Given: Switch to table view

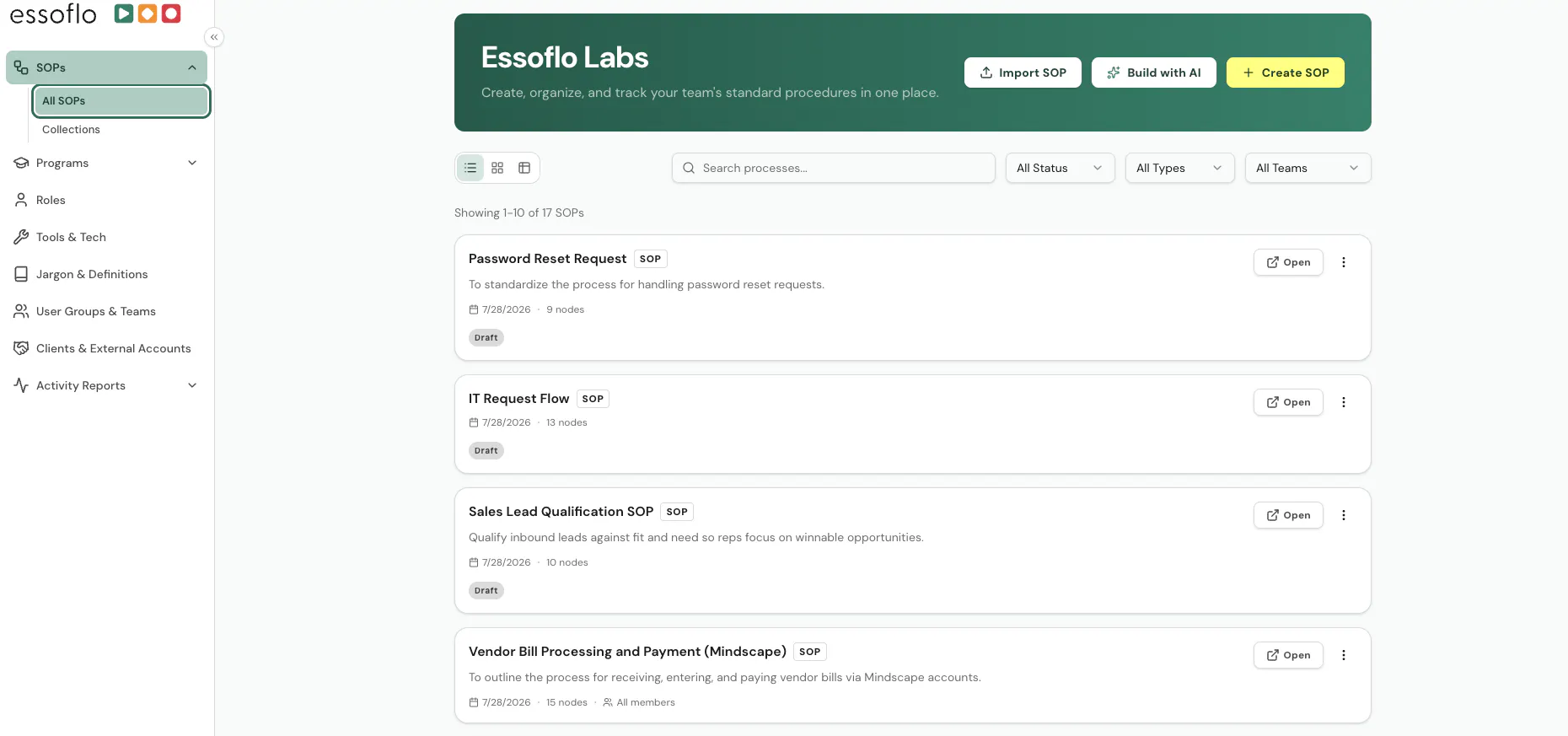Looking at the screenshot, I should pos(524,168).
